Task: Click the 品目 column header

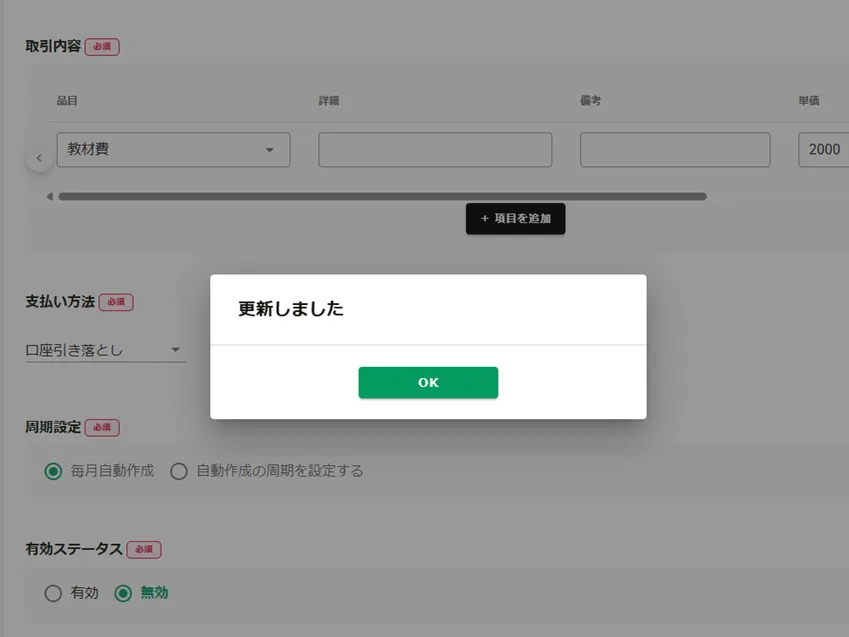Action: 67,101
